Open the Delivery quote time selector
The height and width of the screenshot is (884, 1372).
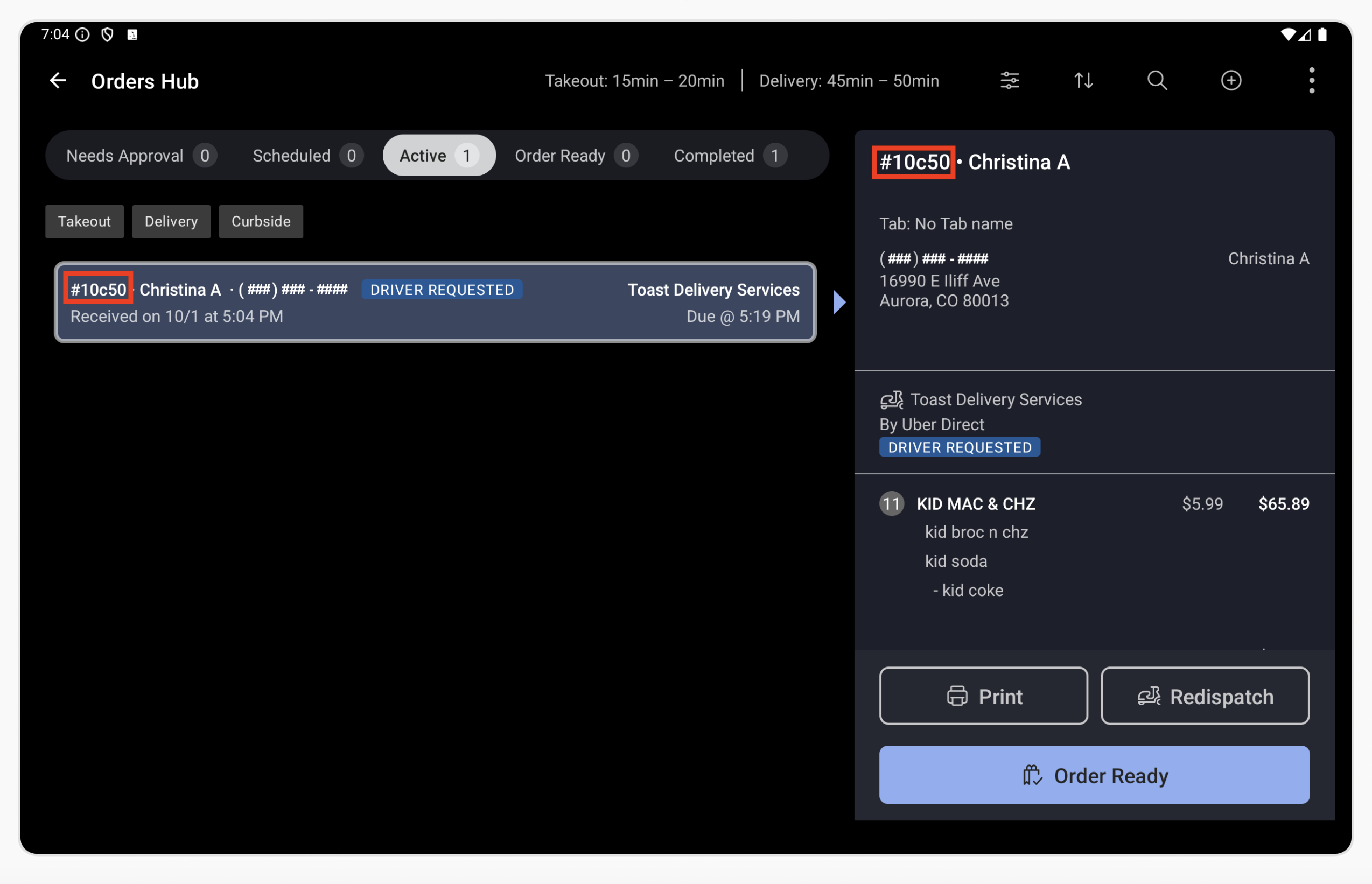[849, 80]
